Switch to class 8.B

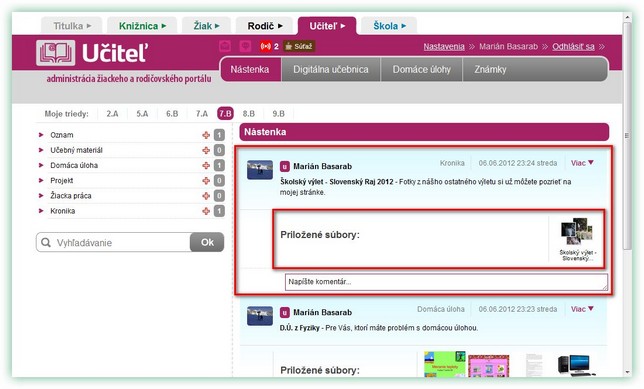pyautogui.click(x=248, y=114)
